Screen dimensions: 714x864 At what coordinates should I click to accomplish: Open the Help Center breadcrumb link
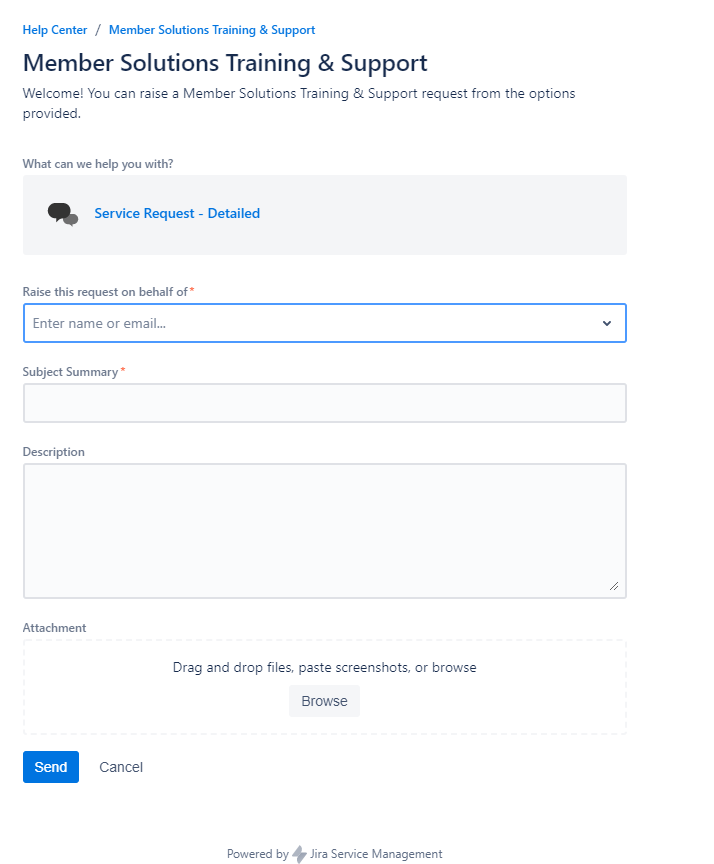[x=55, y=30]
